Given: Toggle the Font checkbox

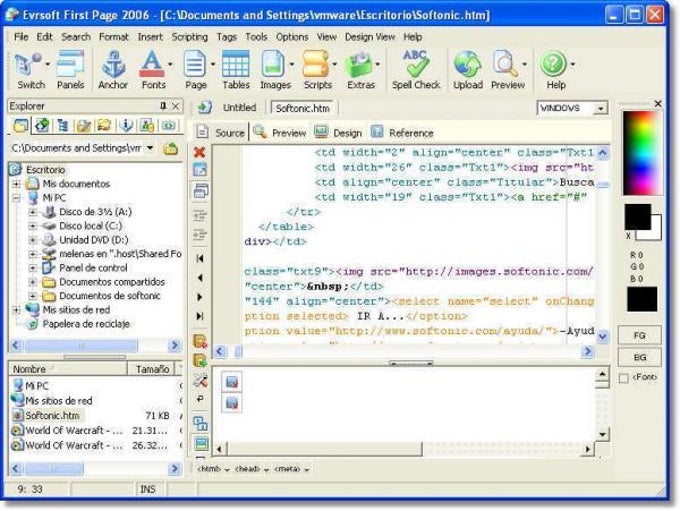Looking at the screenshot, I should point(624,378).
